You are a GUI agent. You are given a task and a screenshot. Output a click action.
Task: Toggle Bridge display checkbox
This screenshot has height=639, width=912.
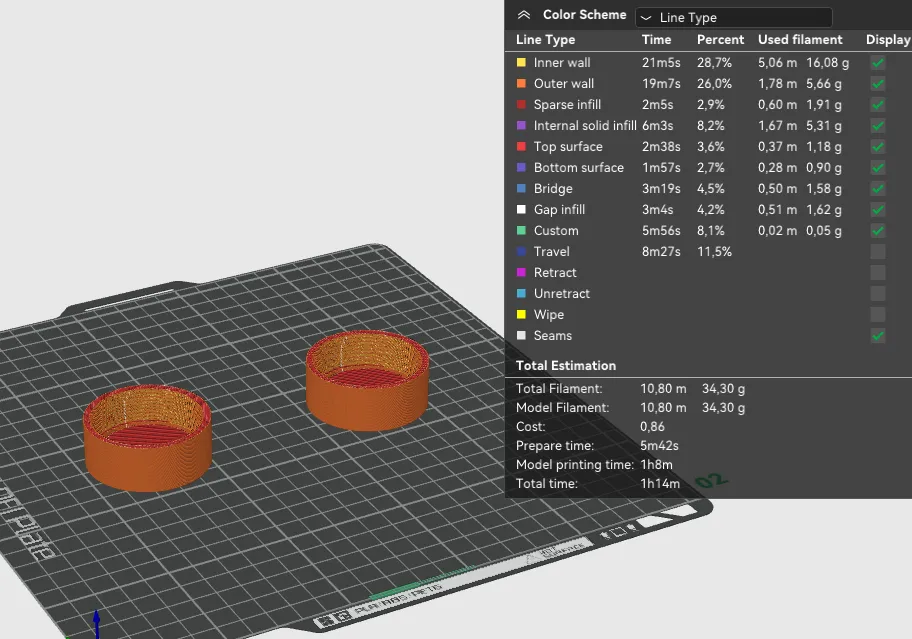(878, 188)
